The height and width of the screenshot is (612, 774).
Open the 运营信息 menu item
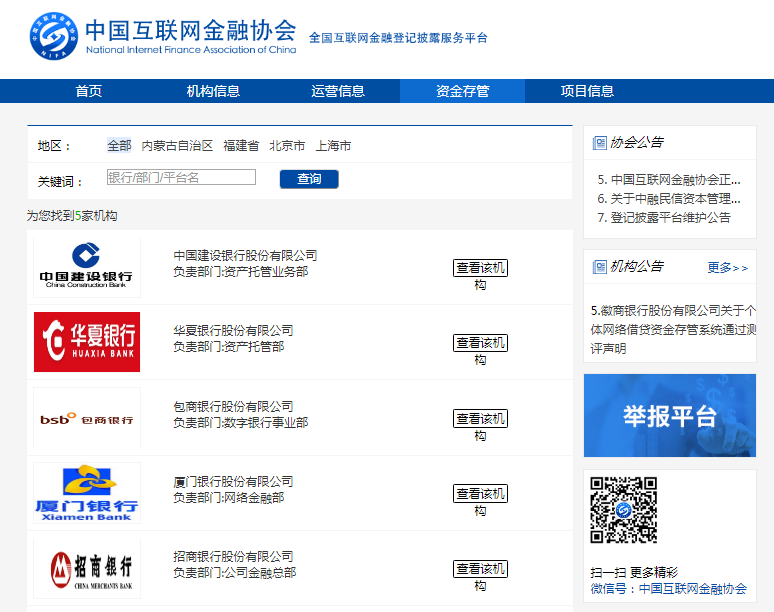coord(338,91)
